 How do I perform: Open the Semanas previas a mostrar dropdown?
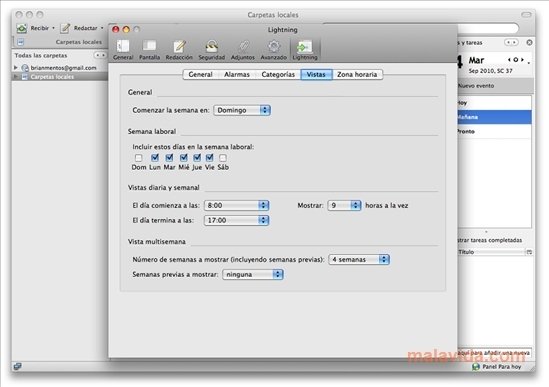point(253,274)
